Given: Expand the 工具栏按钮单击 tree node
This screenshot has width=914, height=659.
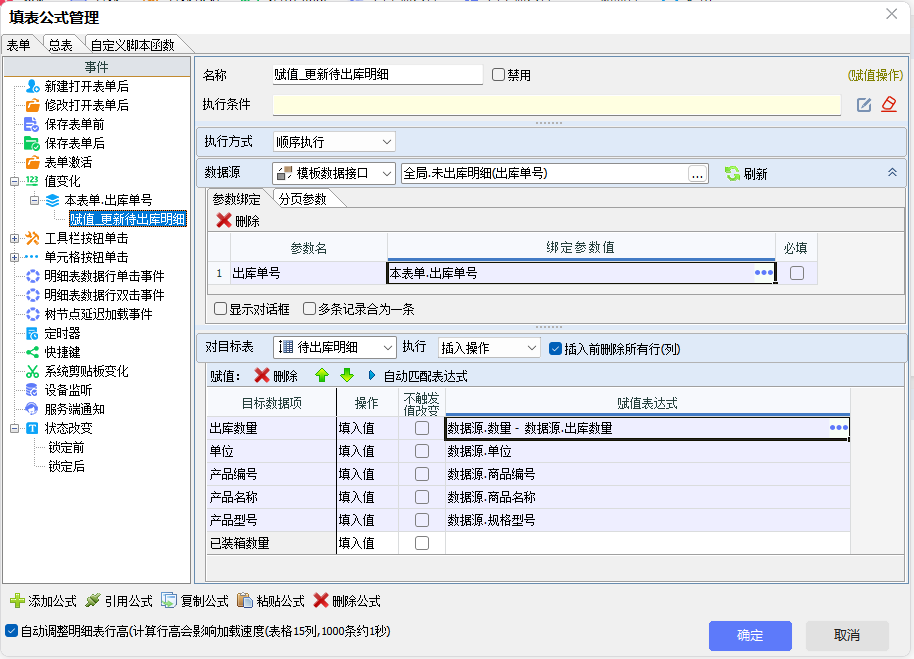Looking at the screenshot, I should (x=15, y=238).
